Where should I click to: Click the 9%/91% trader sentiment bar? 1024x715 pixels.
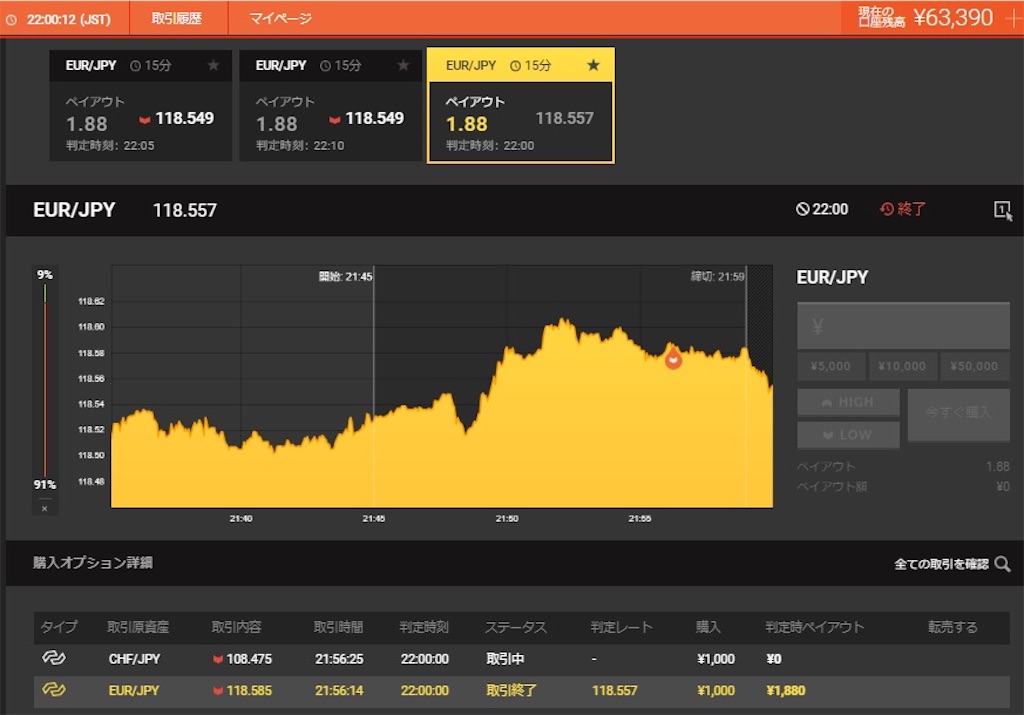coord(45,379)
